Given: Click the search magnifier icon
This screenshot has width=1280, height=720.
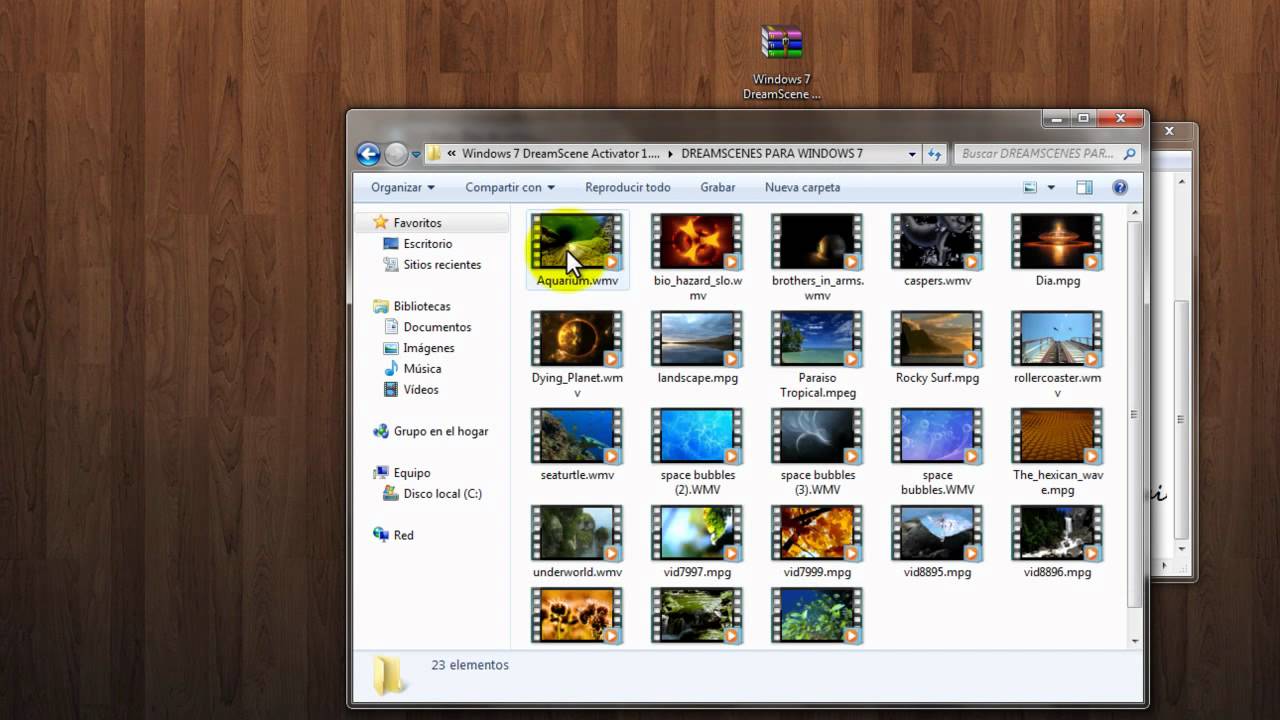Looking at the screenshot, I should coord(1129,154).
